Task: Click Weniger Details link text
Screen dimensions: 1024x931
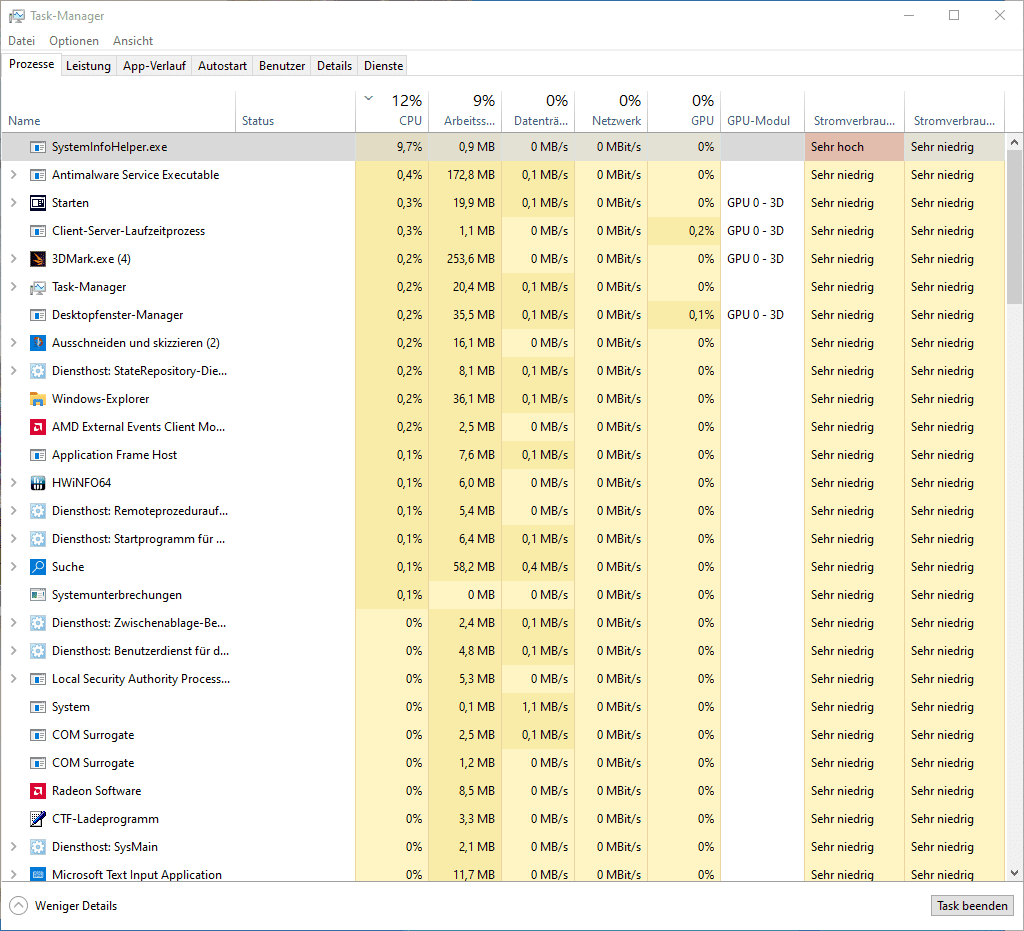Action: click(x=76, y=906)
